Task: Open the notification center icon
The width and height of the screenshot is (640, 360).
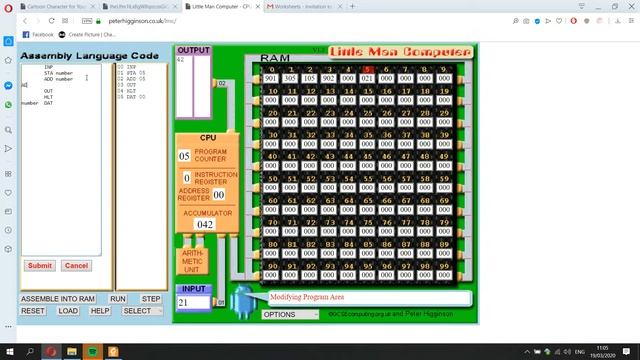Action: 627,351
